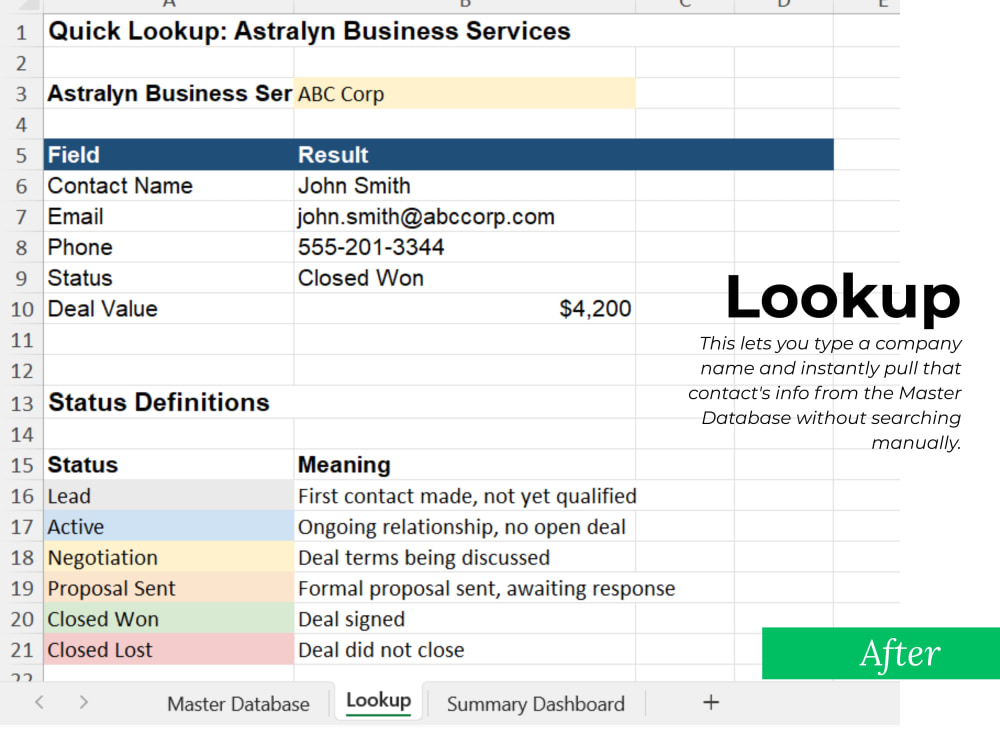The image size is (1000, 750).
Task: Select 'Ongoing relationship, no open deal' cell
Action: pyautogui.click(x=464, y=527)
